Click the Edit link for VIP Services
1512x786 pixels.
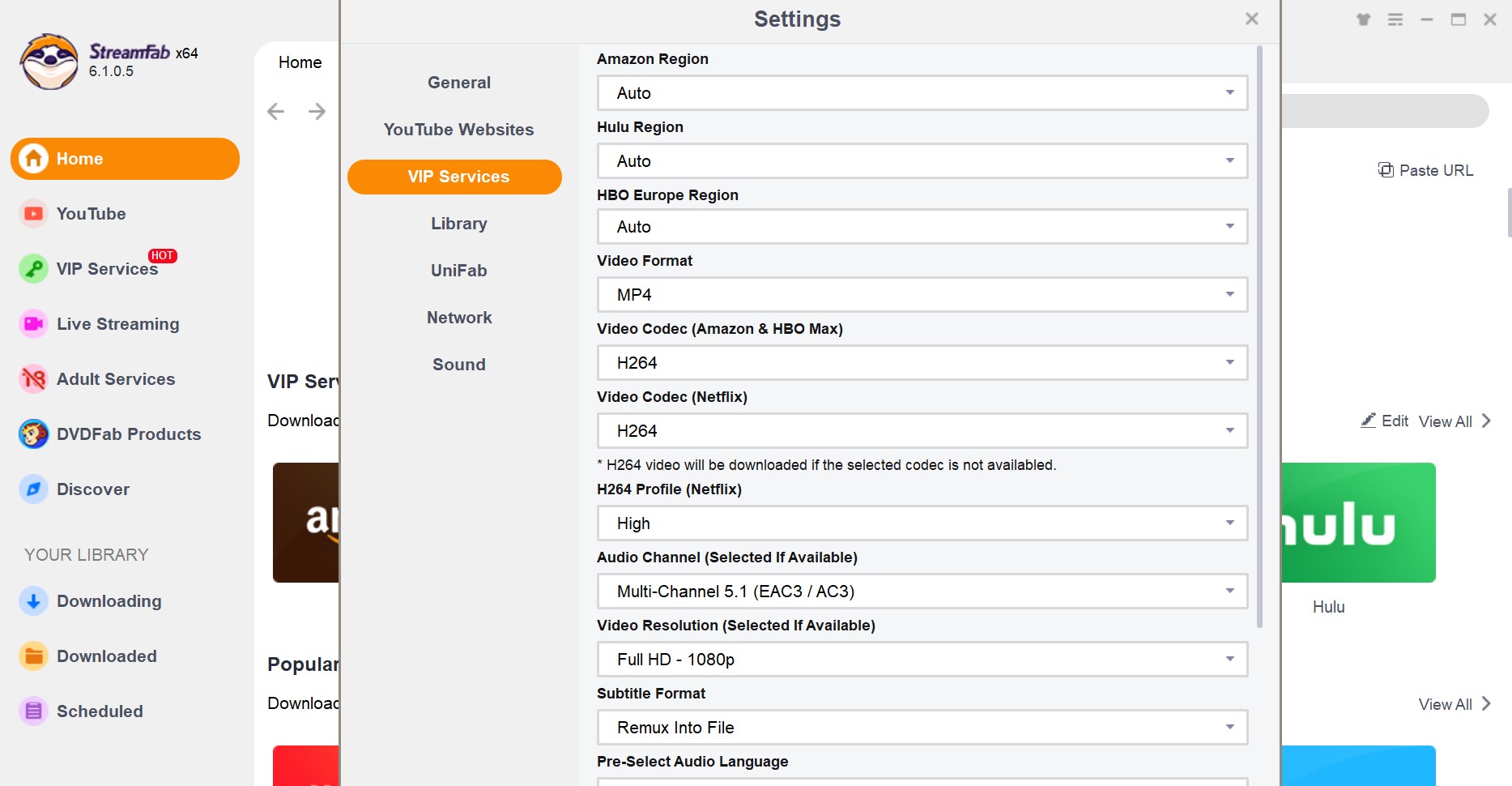(x=1385, y=421)
